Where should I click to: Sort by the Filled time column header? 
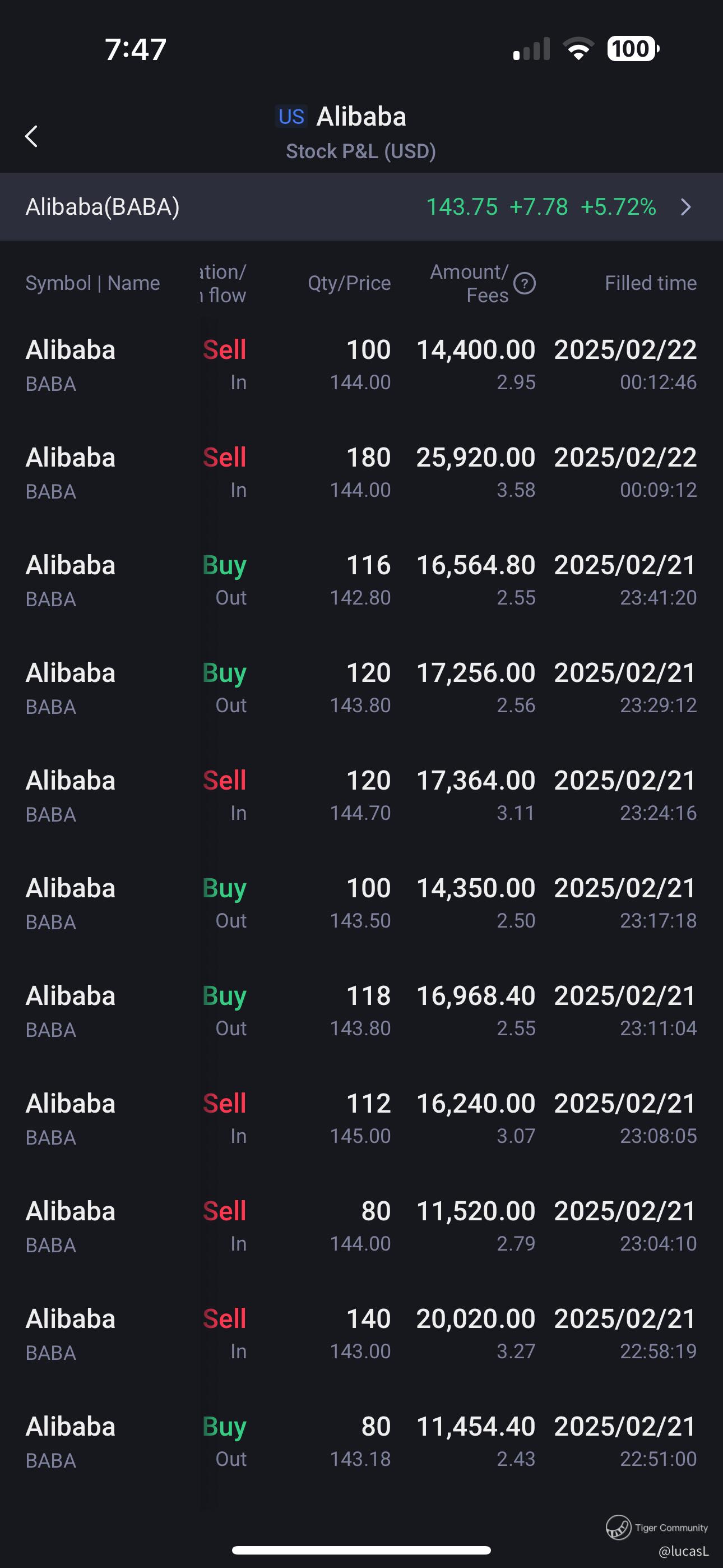point(651,283)
